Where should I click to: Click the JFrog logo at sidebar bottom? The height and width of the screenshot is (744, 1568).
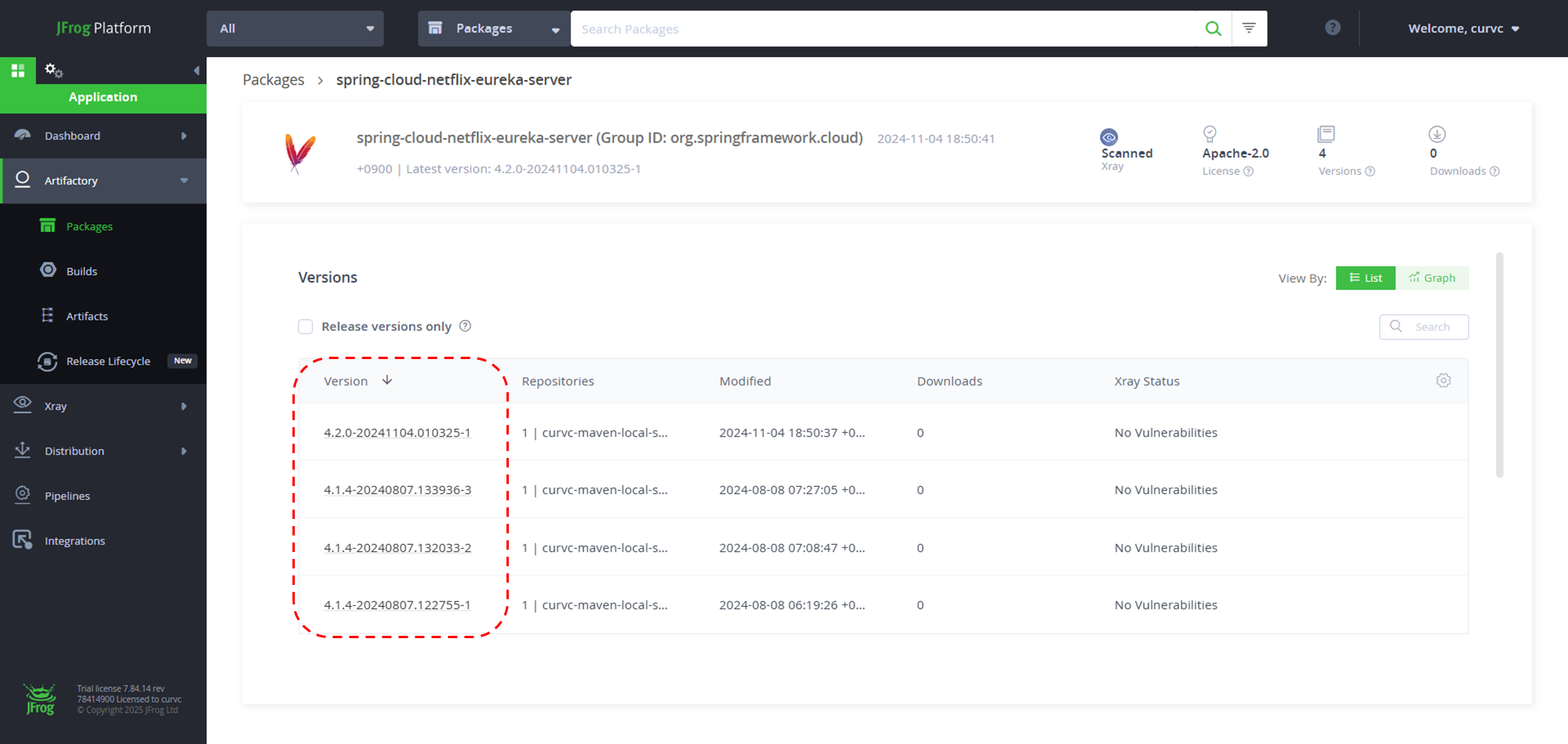point(40,699)
